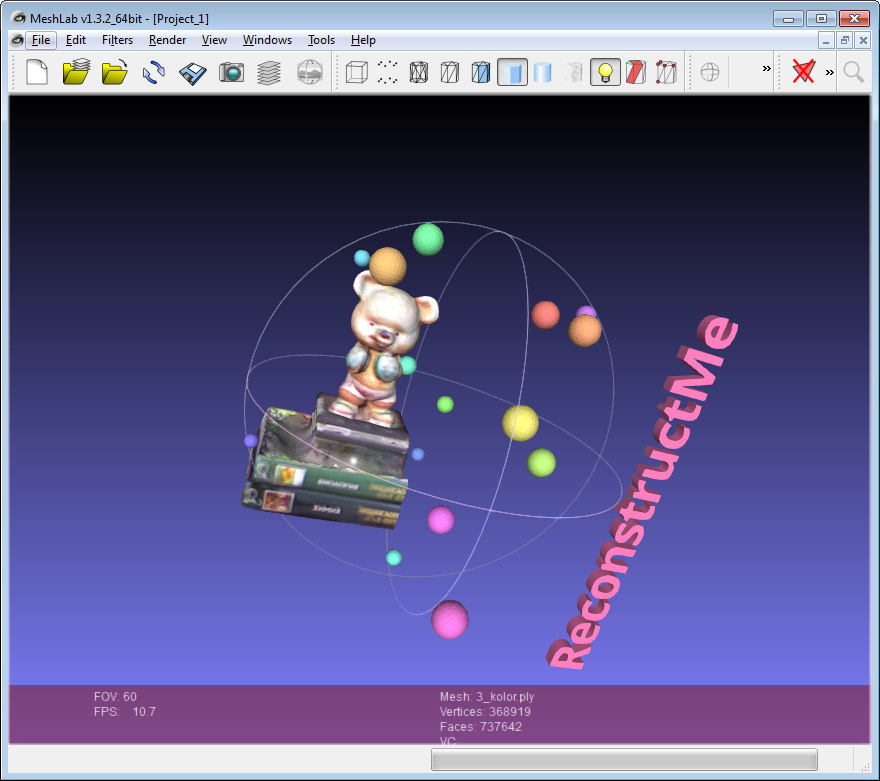Show the layer dialog
The image size is (880, 781).
pos(270,72)
